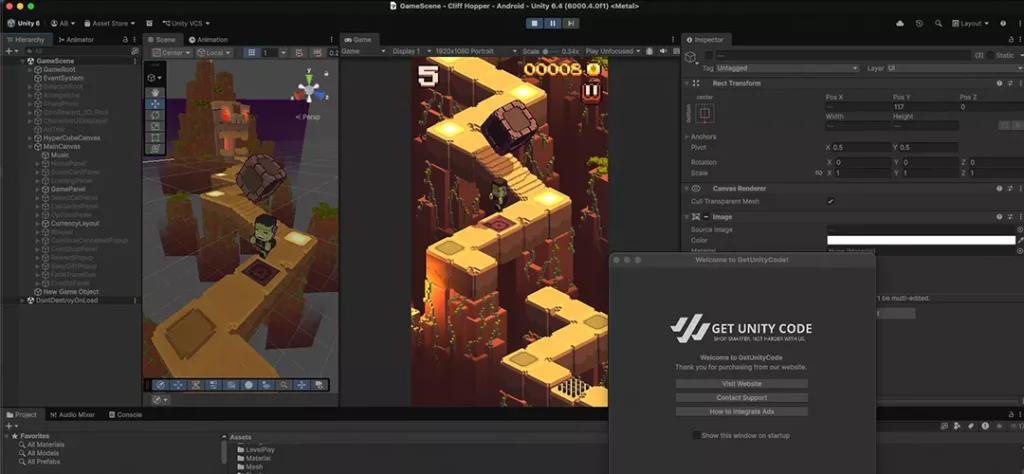Switch to the Animation tab

208,40
